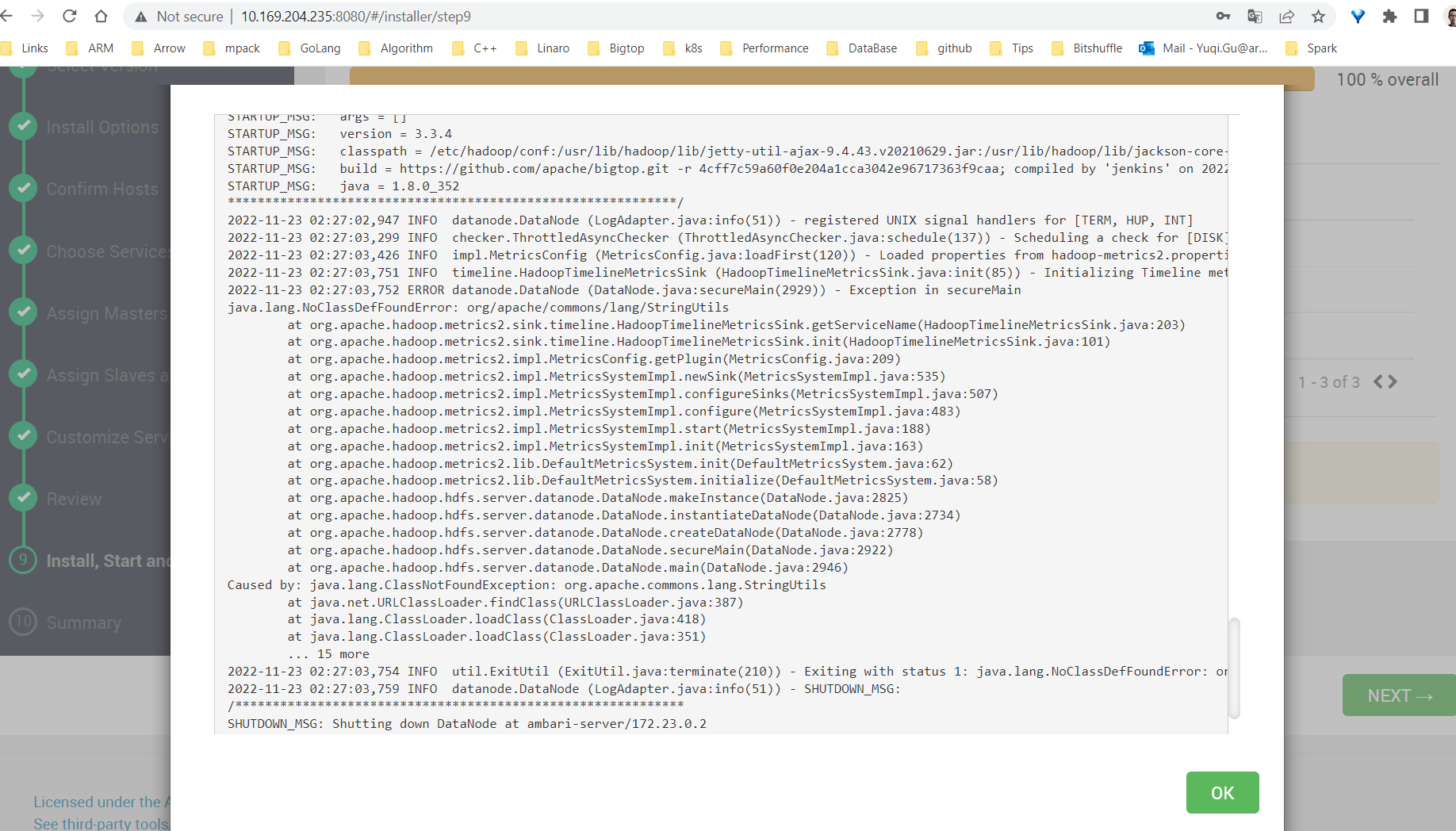Open the ARM bookmark folder

tap(90, 48)
